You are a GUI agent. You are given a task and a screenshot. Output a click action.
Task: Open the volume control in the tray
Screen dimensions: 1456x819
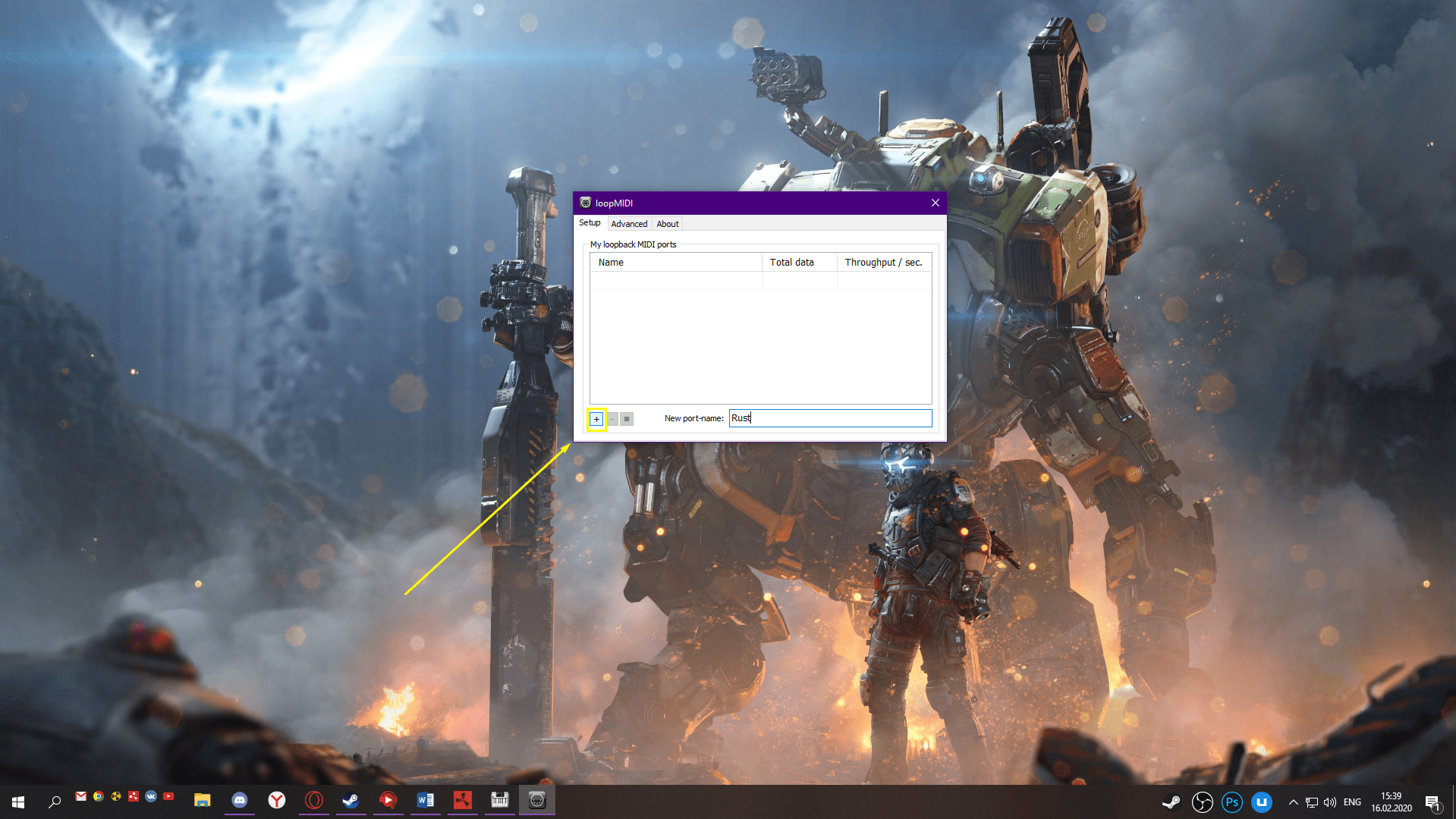(1330, 802)
